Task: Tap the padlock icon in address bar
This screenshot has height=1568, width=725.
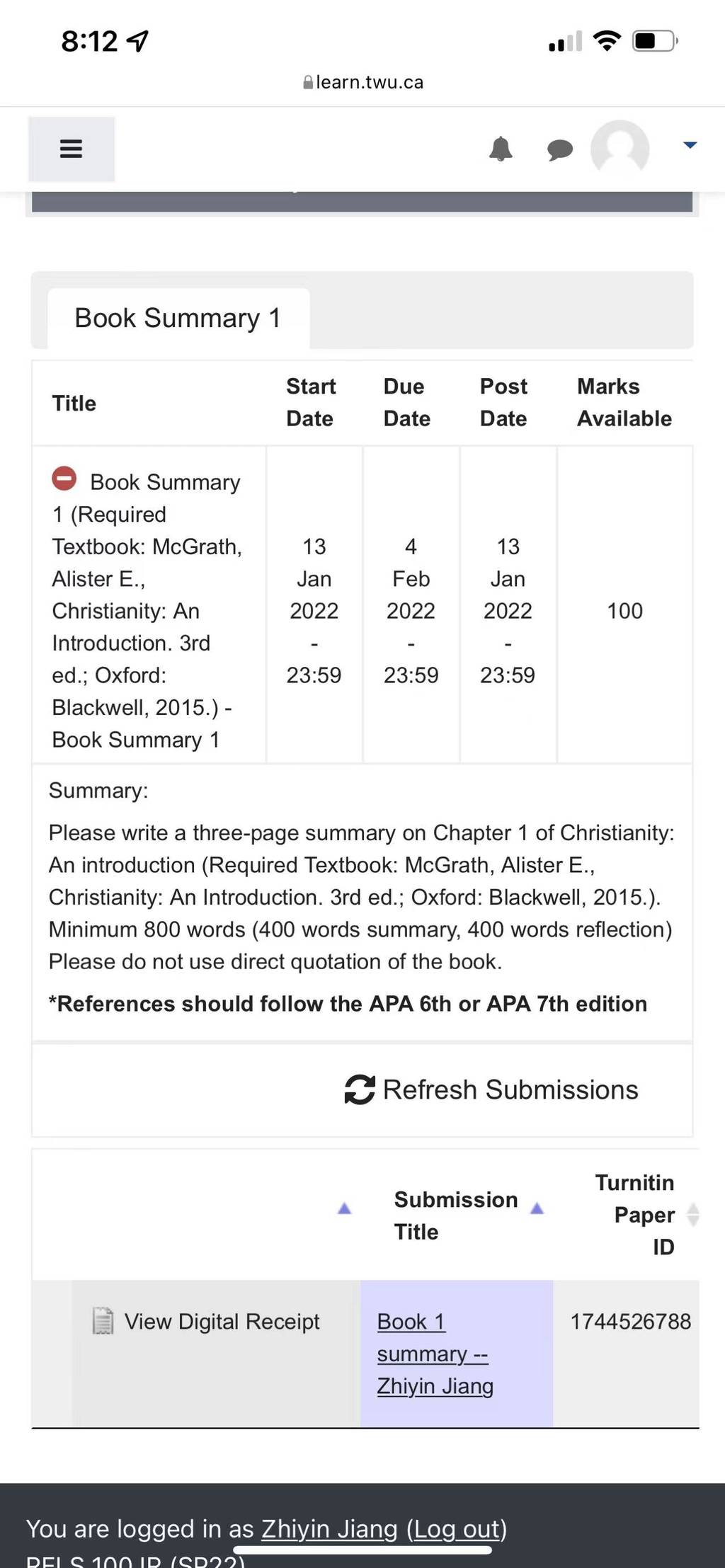Action: 307,82
